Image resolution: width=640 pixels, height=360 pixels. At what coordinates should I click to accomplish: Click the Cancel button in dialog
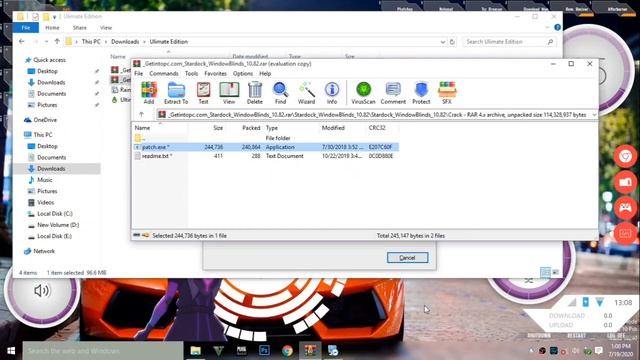click(x=407, y=258)
